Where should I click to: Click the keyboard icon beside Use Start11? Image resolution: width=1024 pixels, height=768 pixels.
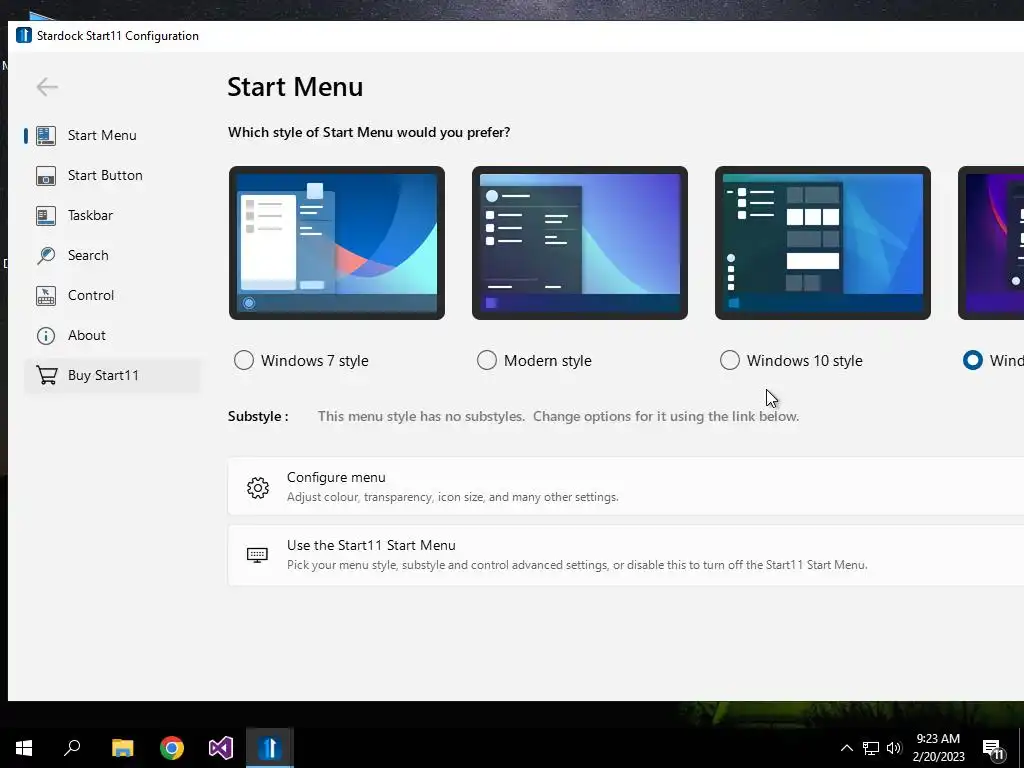[x=257, y=555]
